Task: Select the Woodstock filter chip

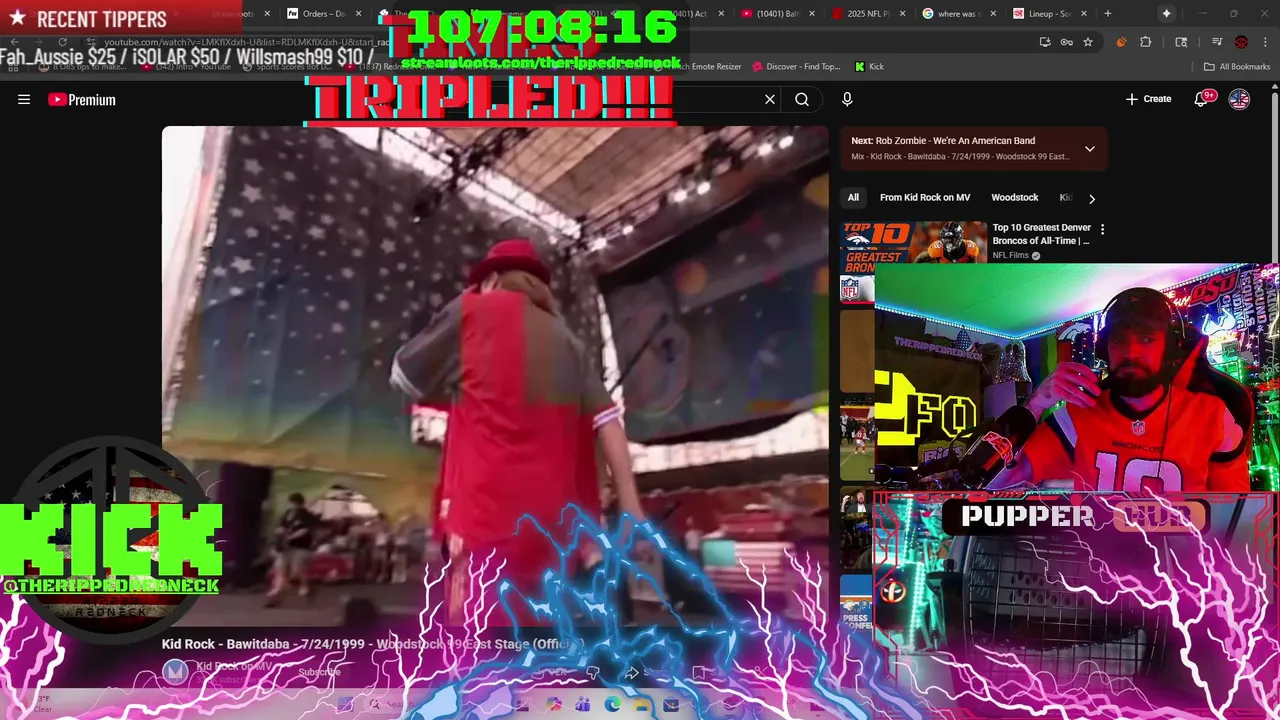Action: tap(1015, 197)
